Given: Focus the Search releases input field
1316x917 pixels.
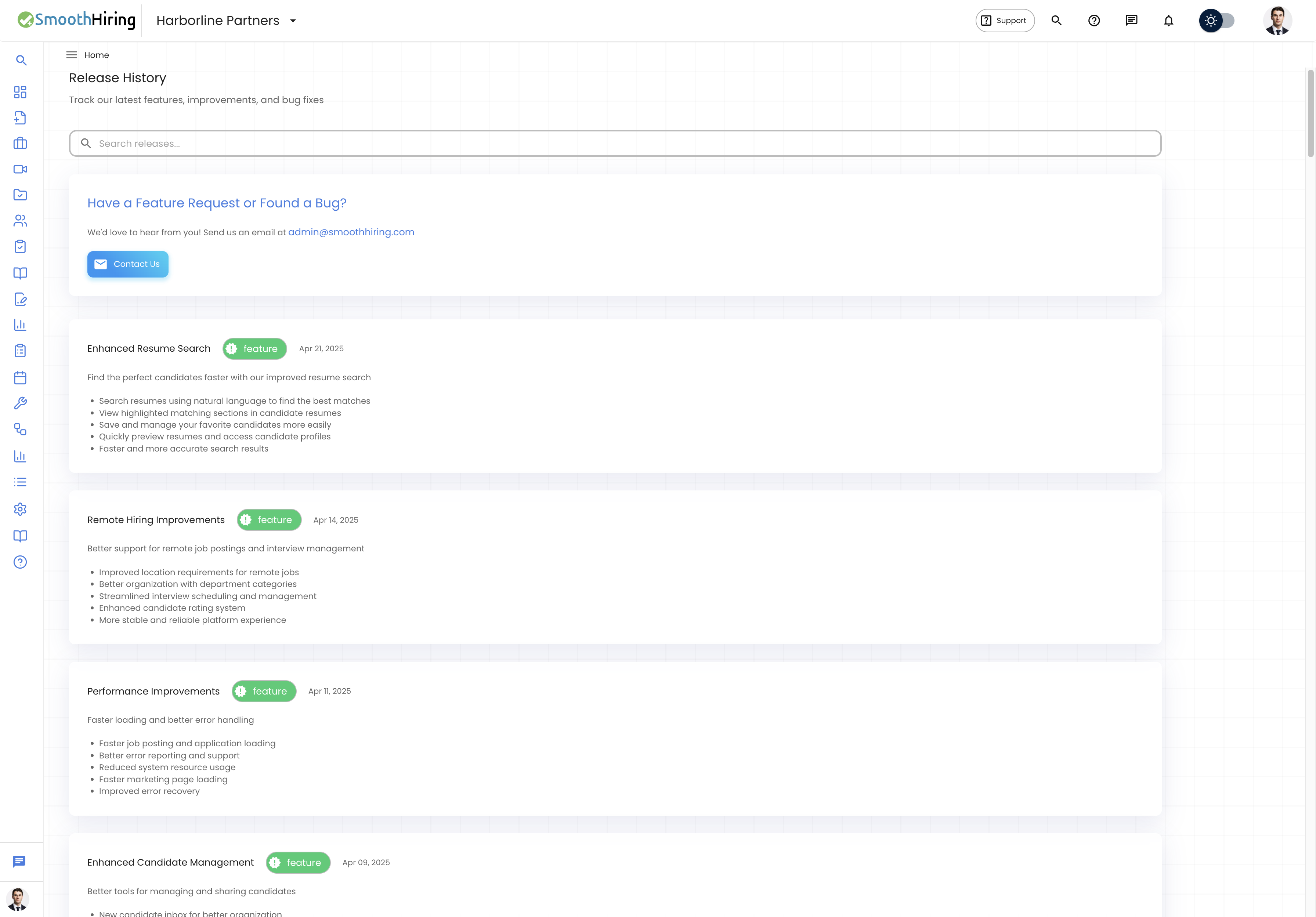Looking at the screenshot, I should [615, 143].
